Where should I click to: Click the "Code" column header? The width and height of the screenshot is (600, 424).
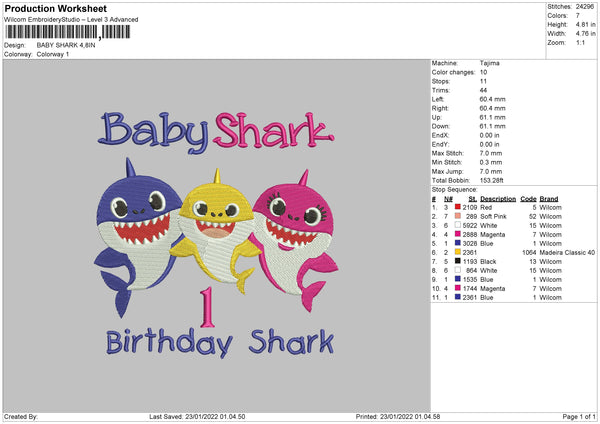[x=528, y=199]
